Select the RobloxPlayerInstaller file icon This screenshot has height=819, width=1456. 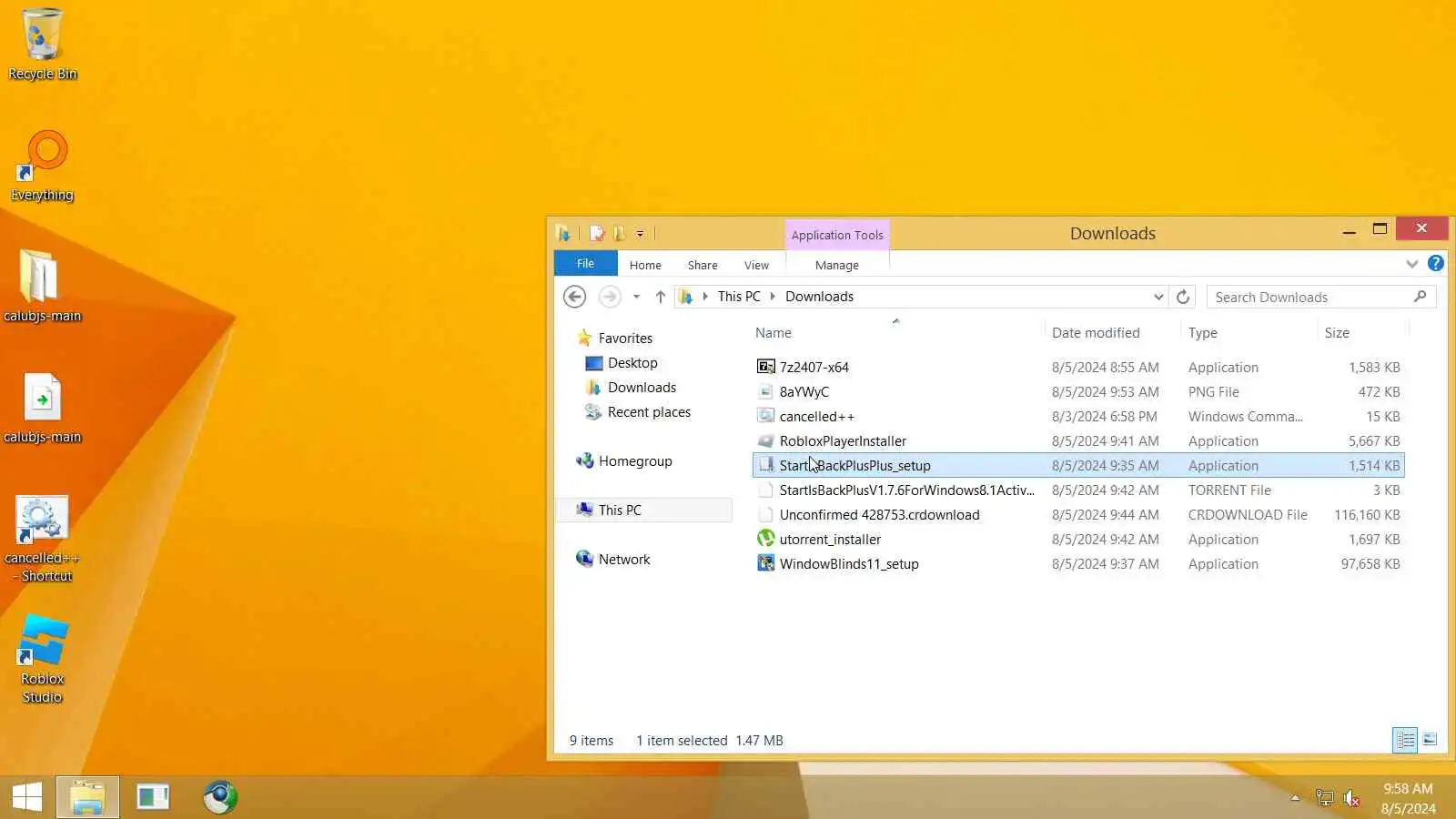pos(765,441)
